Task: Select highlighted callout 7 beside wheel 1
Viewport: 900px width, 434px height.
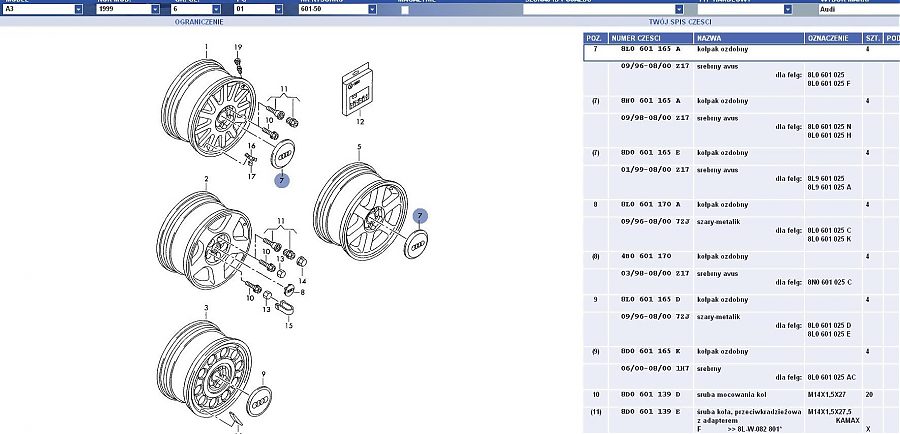Action: pyautogui.click(x=281, y=180)
